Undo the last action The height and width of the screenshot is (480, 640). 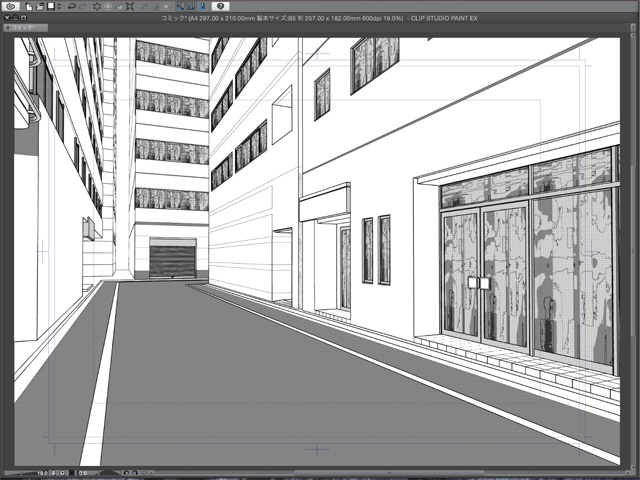[72, 7]
